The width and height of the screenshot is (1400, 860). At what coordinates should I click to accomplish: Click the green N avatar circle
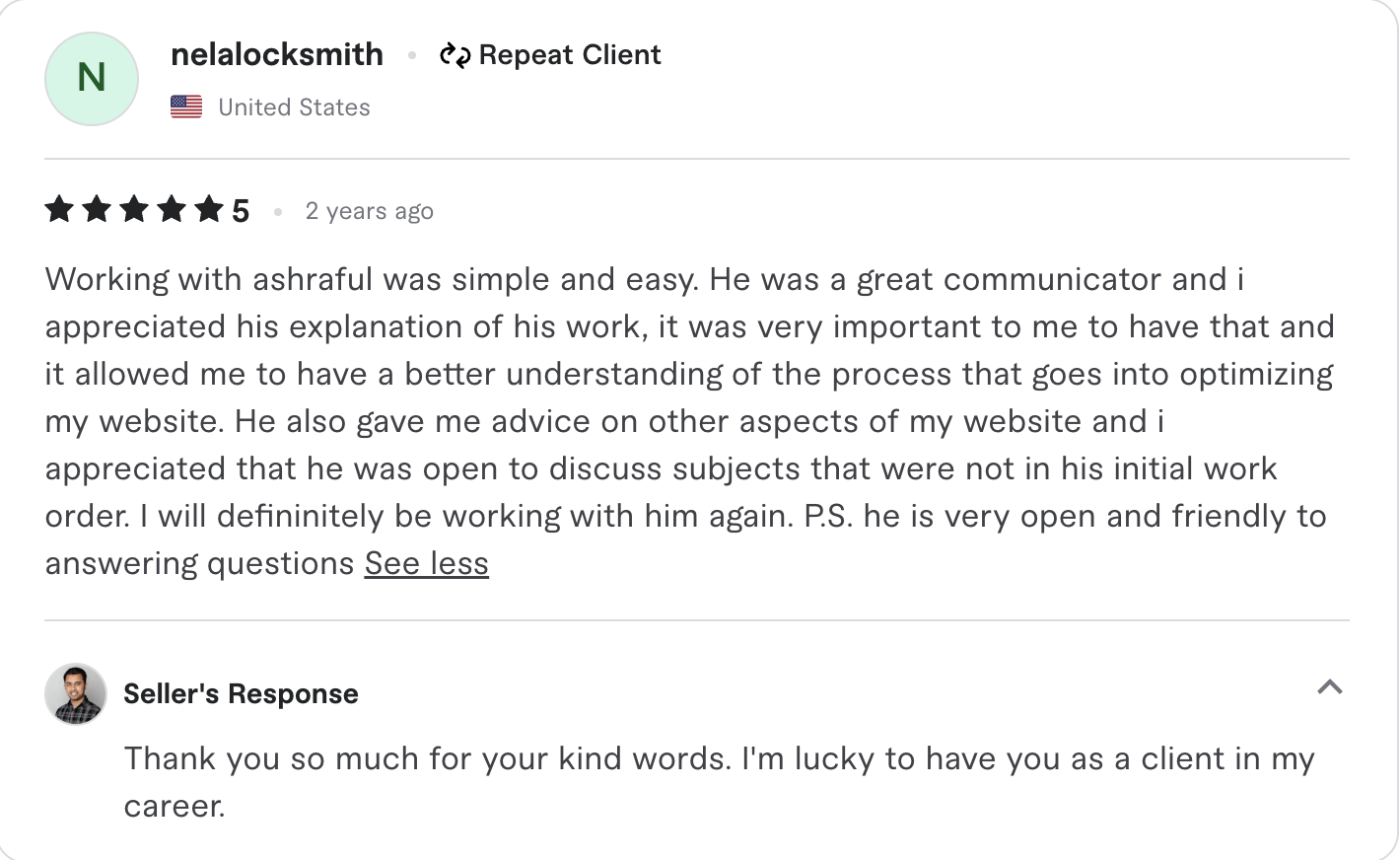pyautogui.click(x=91, y=78)
